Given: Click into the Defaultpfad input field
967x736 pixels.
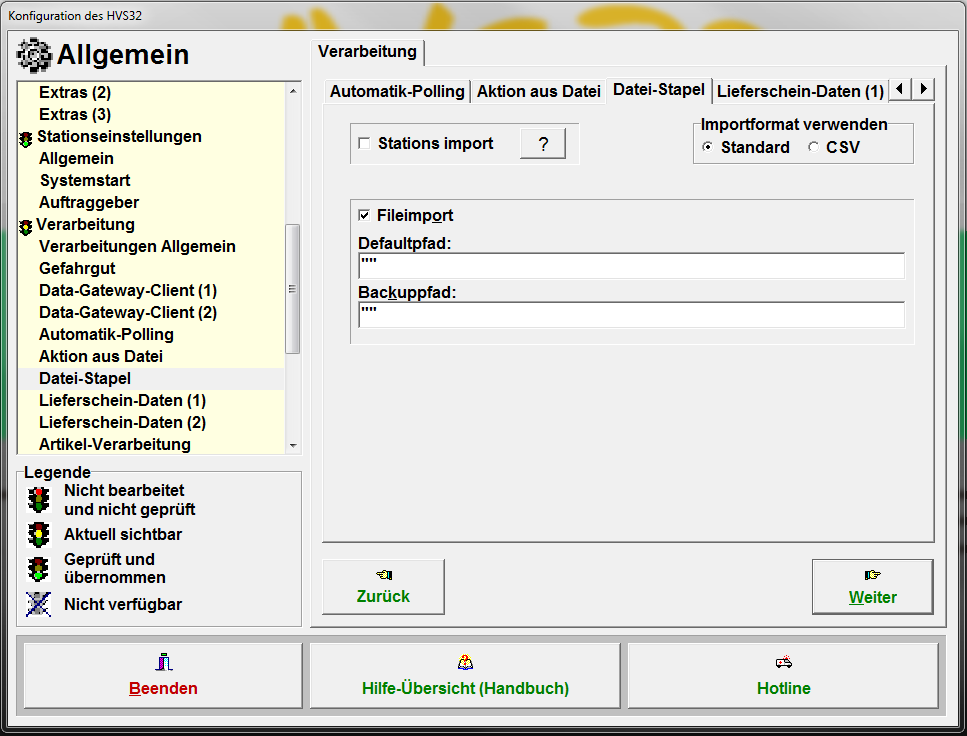Looking at the screenshot, I should (x=631, y=266).
